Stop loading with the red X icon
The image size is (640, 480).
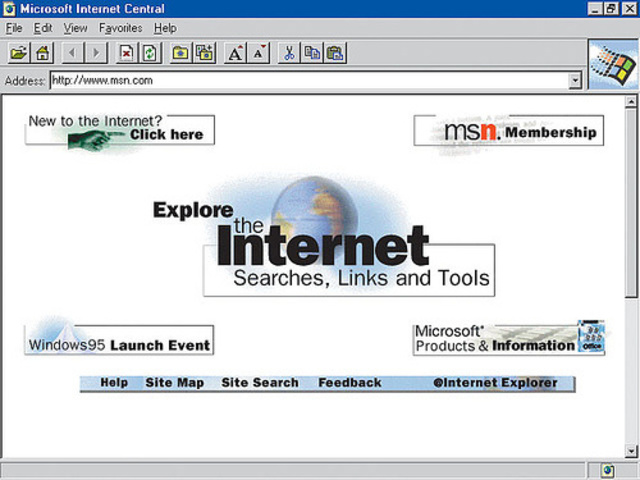127,53
